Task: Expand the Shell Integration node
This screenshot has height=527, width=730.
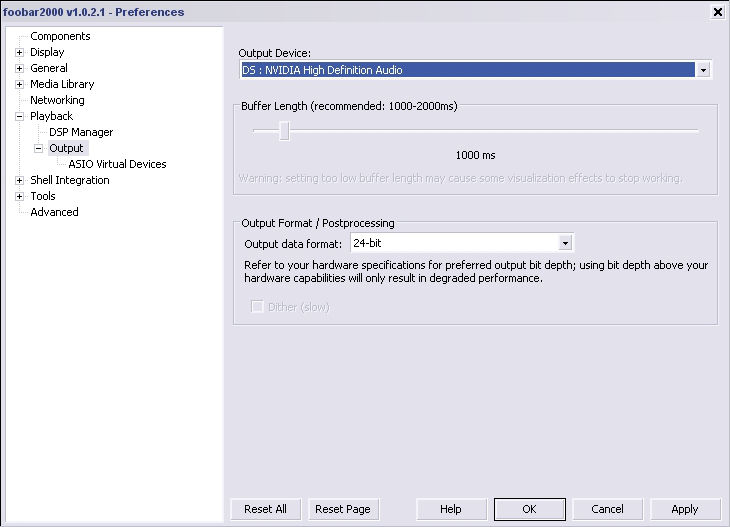Action: pos(19,180)
